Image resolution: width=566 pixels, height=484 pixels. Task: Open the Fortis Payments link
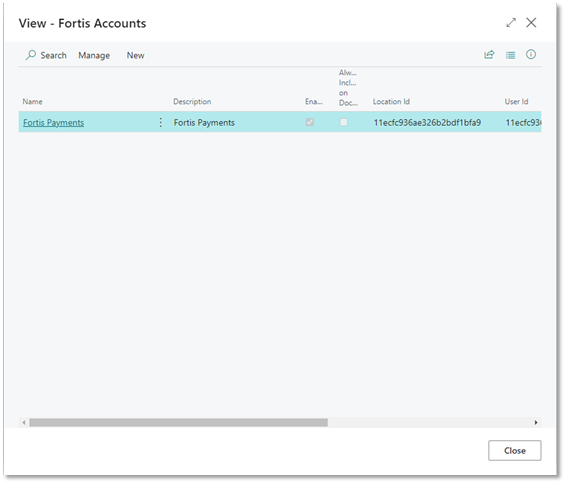(x=53, y=123)
